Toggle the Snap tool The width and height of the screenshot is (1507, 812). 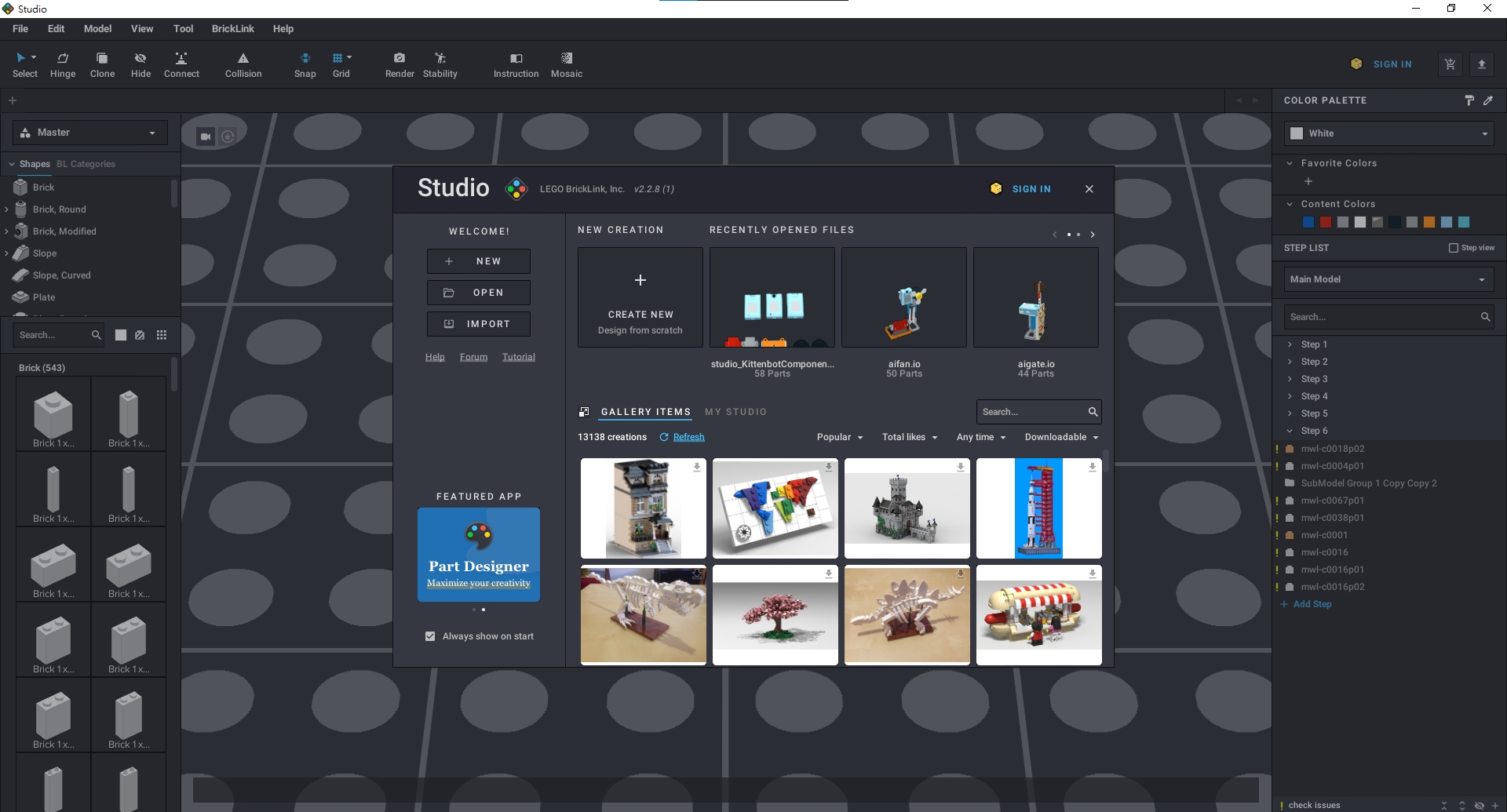coord(305,64)
